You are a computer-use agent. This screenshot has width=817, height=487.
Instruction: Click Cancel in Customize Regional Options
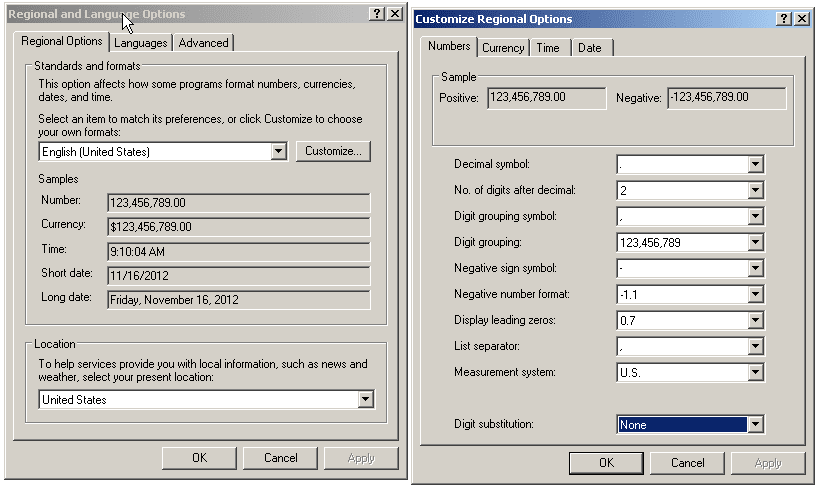coord(687,463)
